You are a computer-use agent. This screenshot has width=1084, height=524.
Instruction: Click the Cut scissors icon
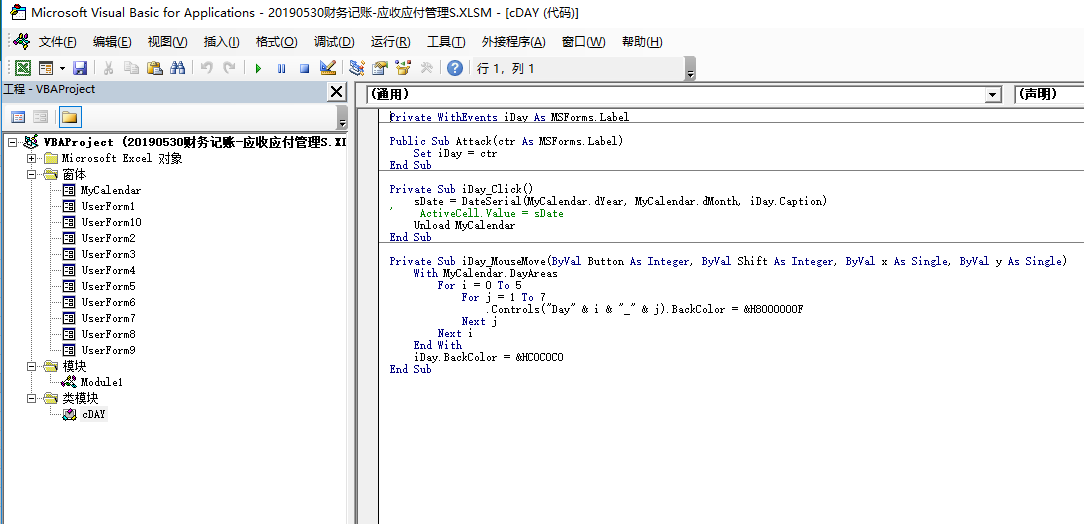[108, 68]
